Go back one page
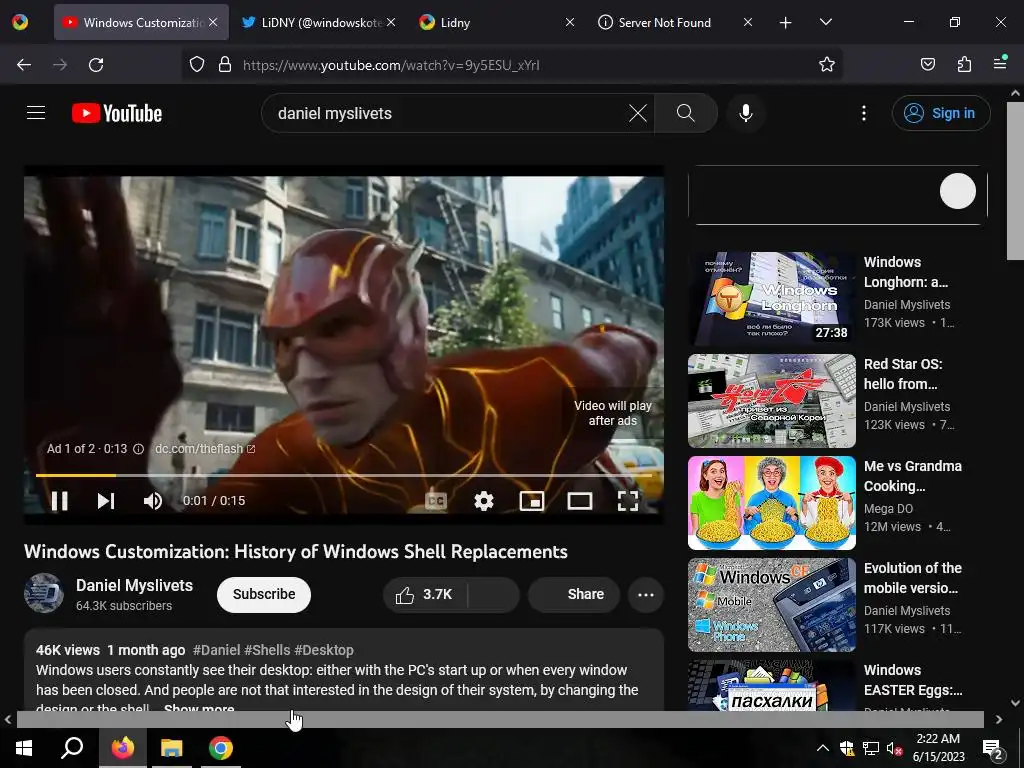Image resolution: width=1024 pixels, height=768 pixels. coord(24,65)
